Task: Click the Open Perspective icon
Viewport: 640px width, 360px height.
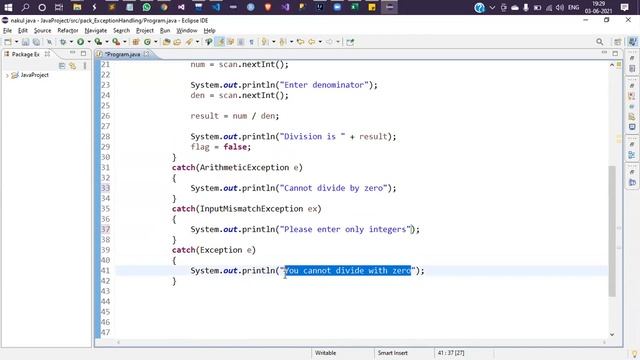Action: [618, 42]
